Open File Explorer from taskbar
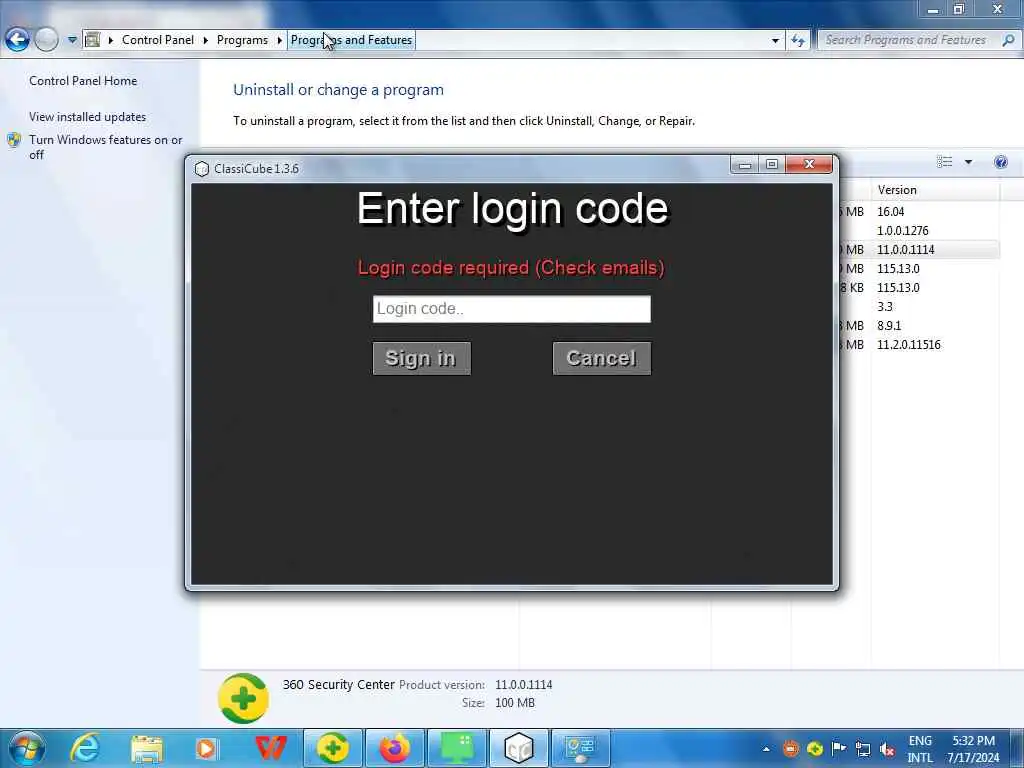The width and height of the screenshot is (1024, 768). tap(146, 748)
